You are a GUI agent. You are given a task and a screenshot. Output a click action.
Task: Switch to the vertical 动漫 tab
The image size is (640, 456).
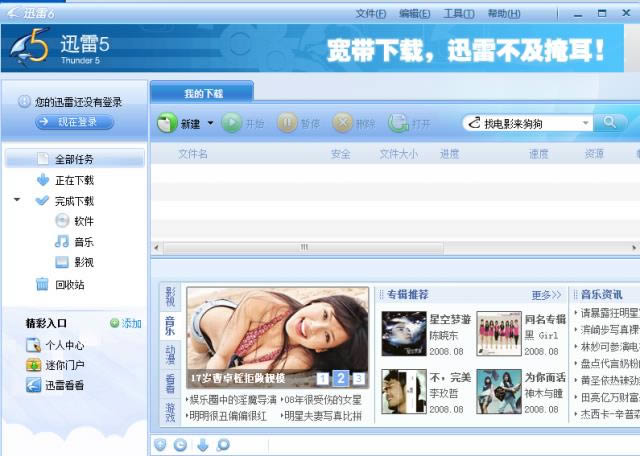(170, 355)
